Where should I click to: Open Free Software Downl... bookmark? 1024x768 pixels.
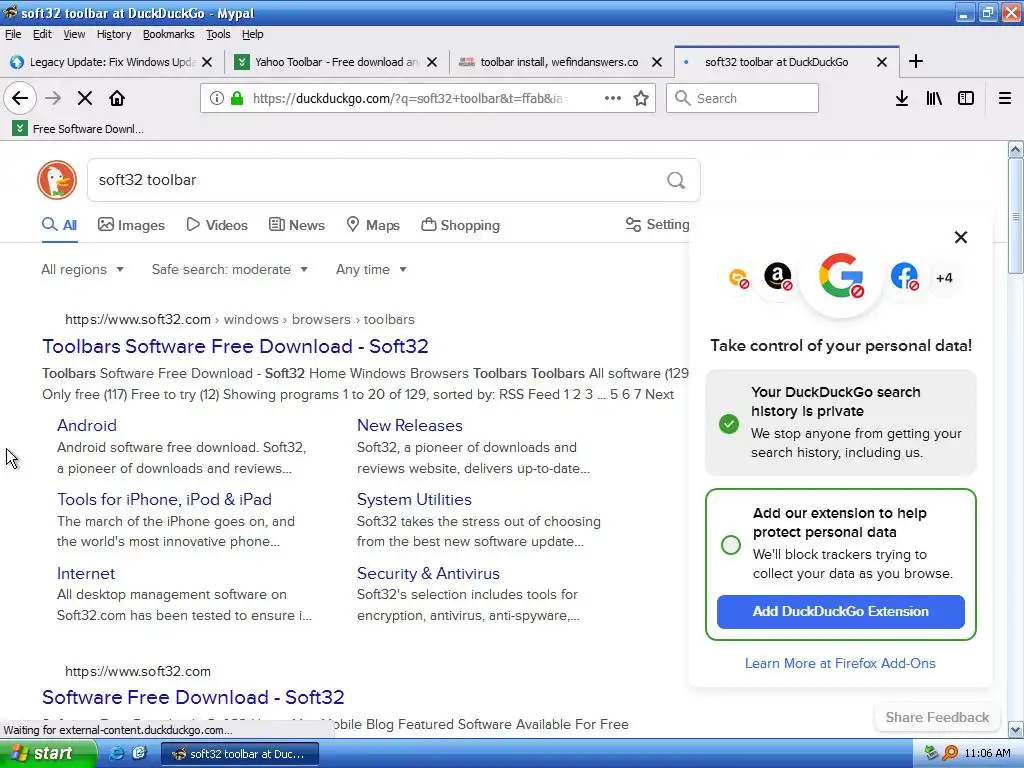78,129
